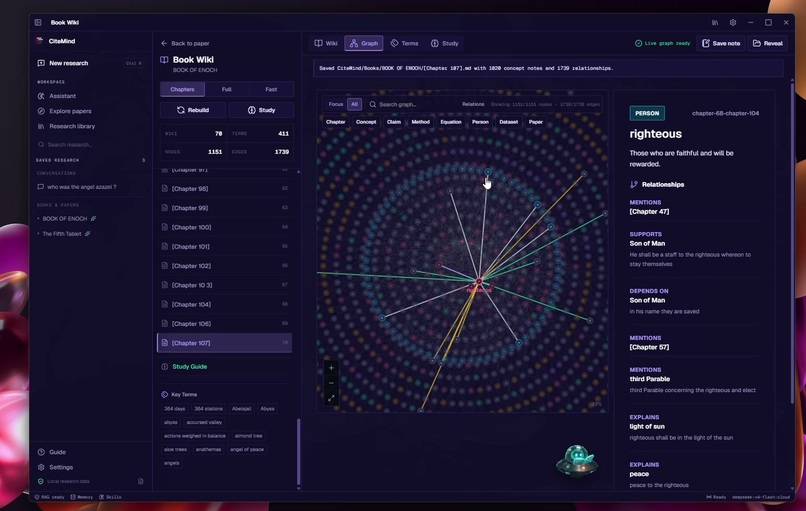This screenshot has height=511, width=806.
Task: Select the Graph tab
Action: coord(364,43)
